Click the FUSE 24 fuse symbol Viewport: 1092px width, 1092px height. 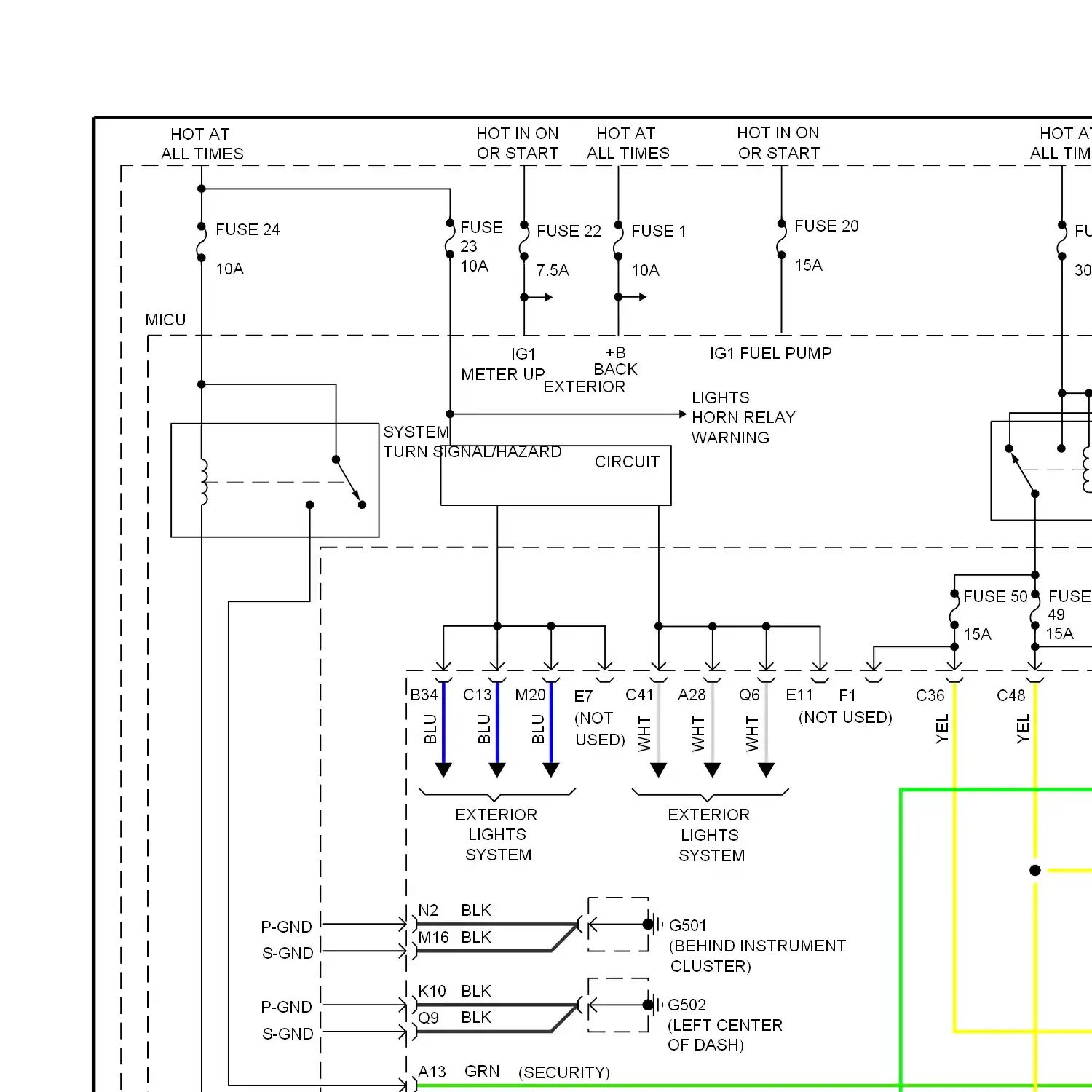[x=202, y=242]
